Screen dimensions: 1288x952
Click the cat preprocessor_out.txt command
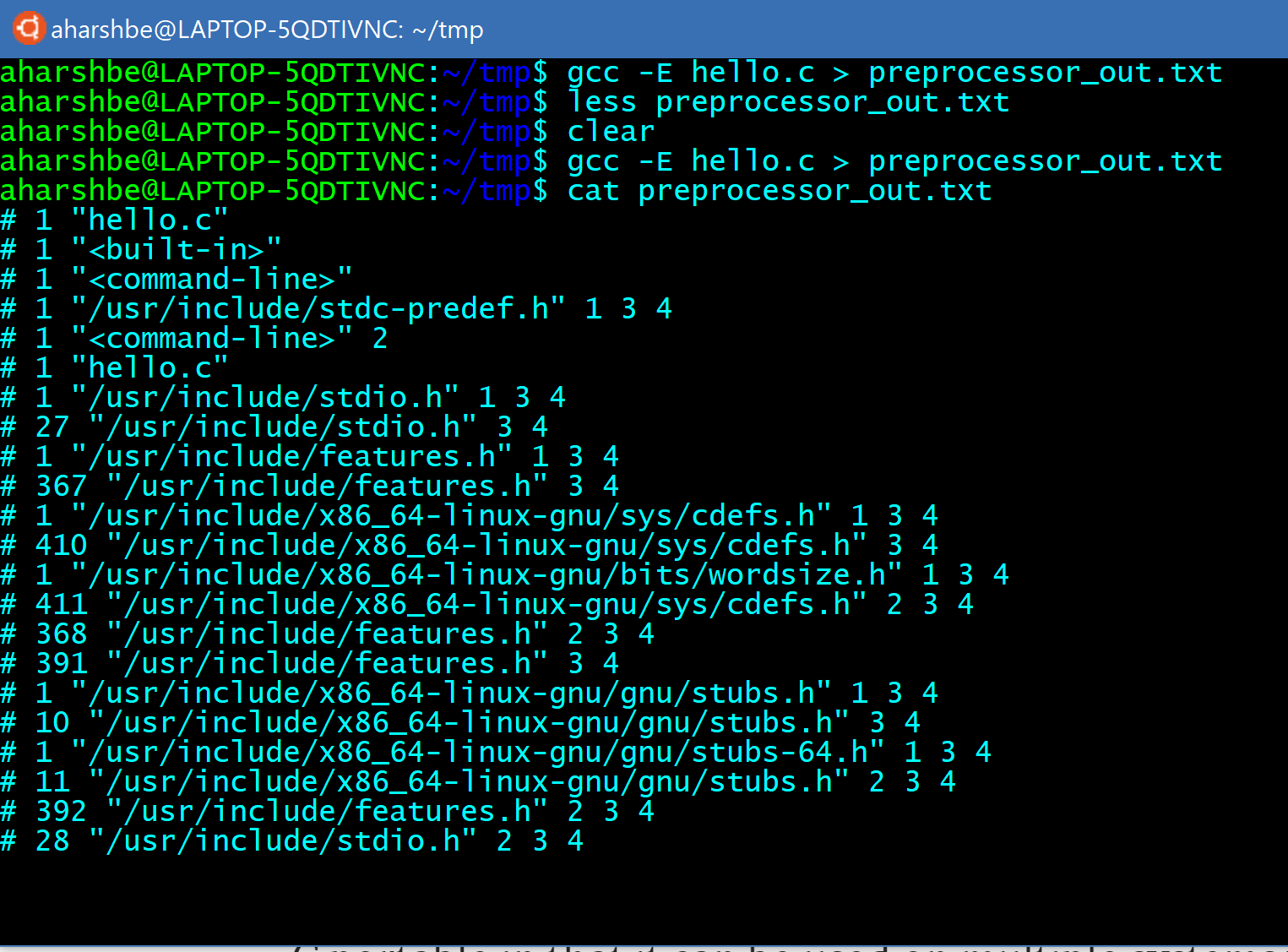click(779, 191)
